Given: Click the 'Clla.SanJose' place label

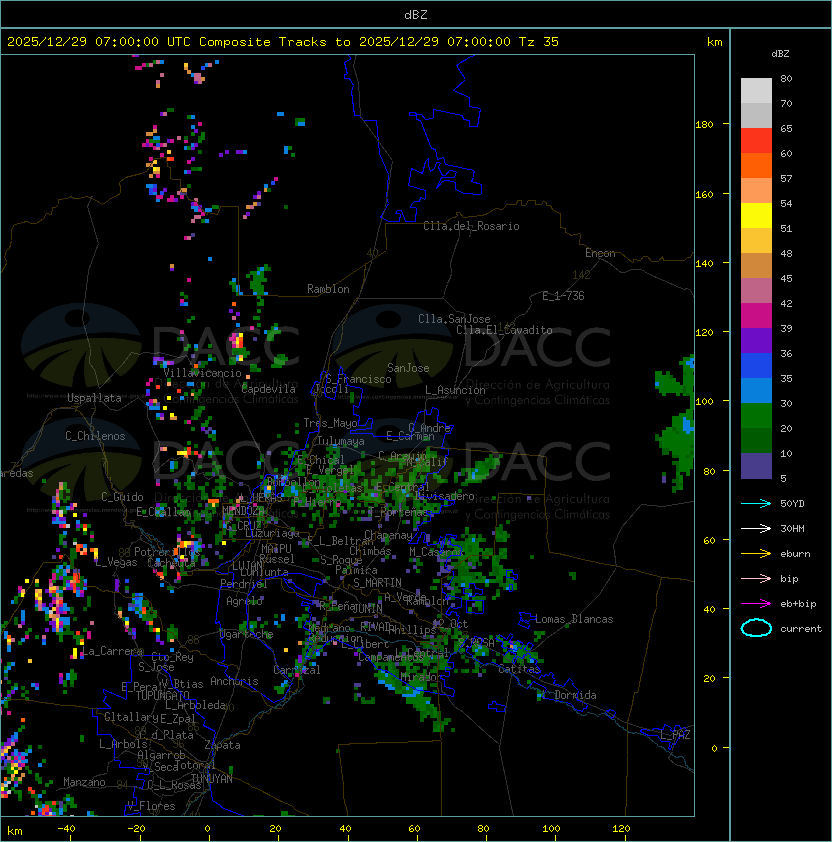Looking at the screenshot, I should (x=454, y=319).
